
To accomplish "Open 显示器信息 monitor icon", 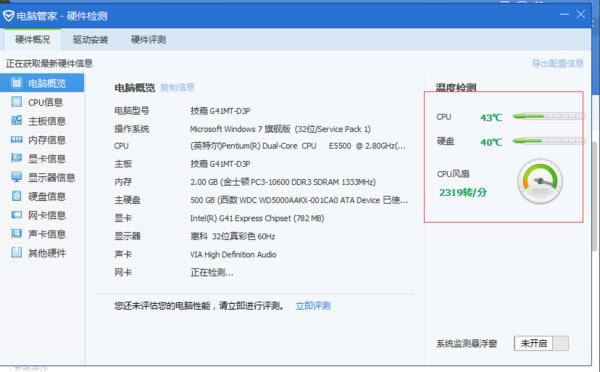I will (16, 177).
